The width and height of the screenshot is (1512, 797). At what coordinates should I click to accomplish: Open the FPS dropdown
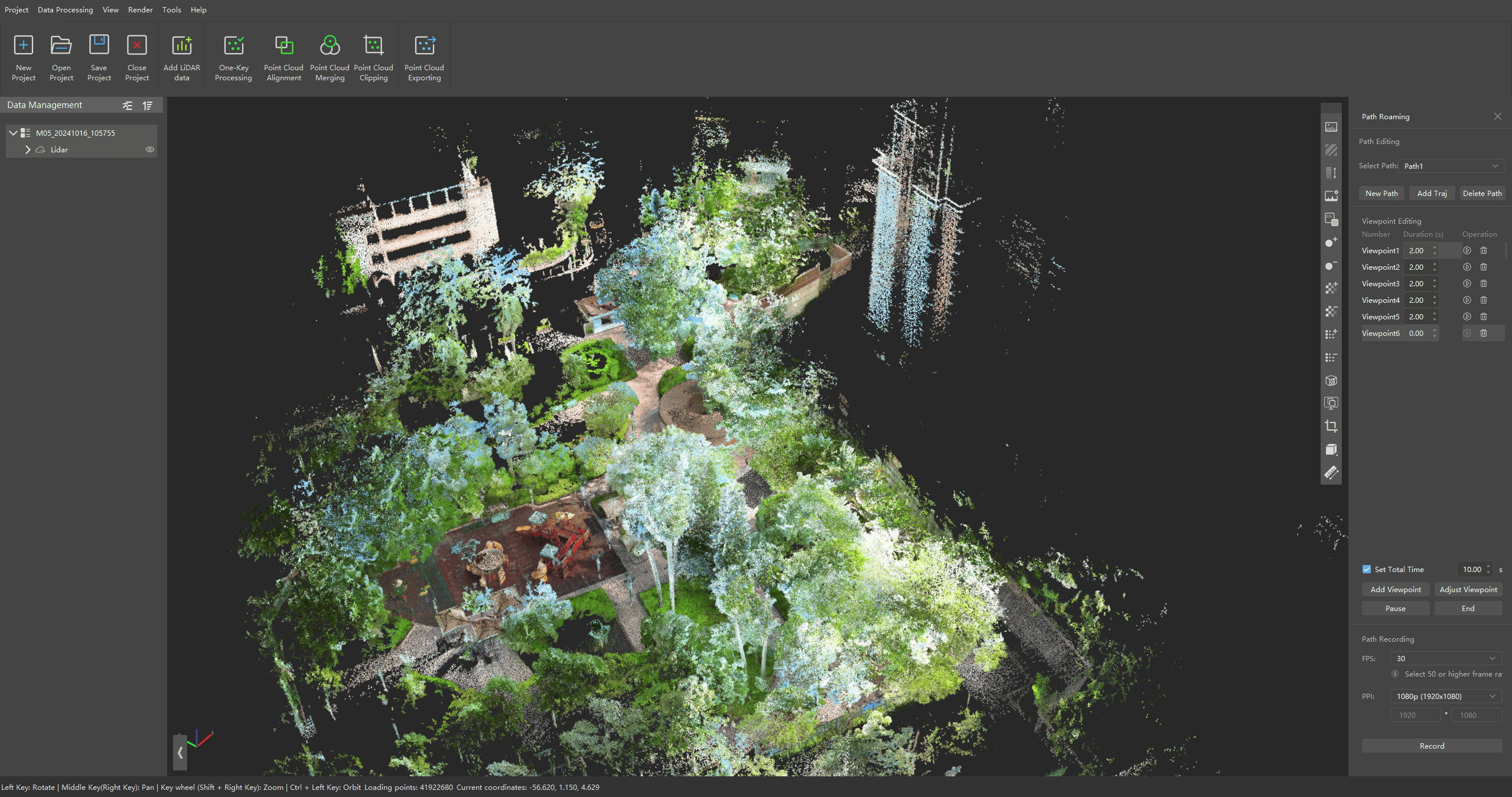tap(1445, 659)
